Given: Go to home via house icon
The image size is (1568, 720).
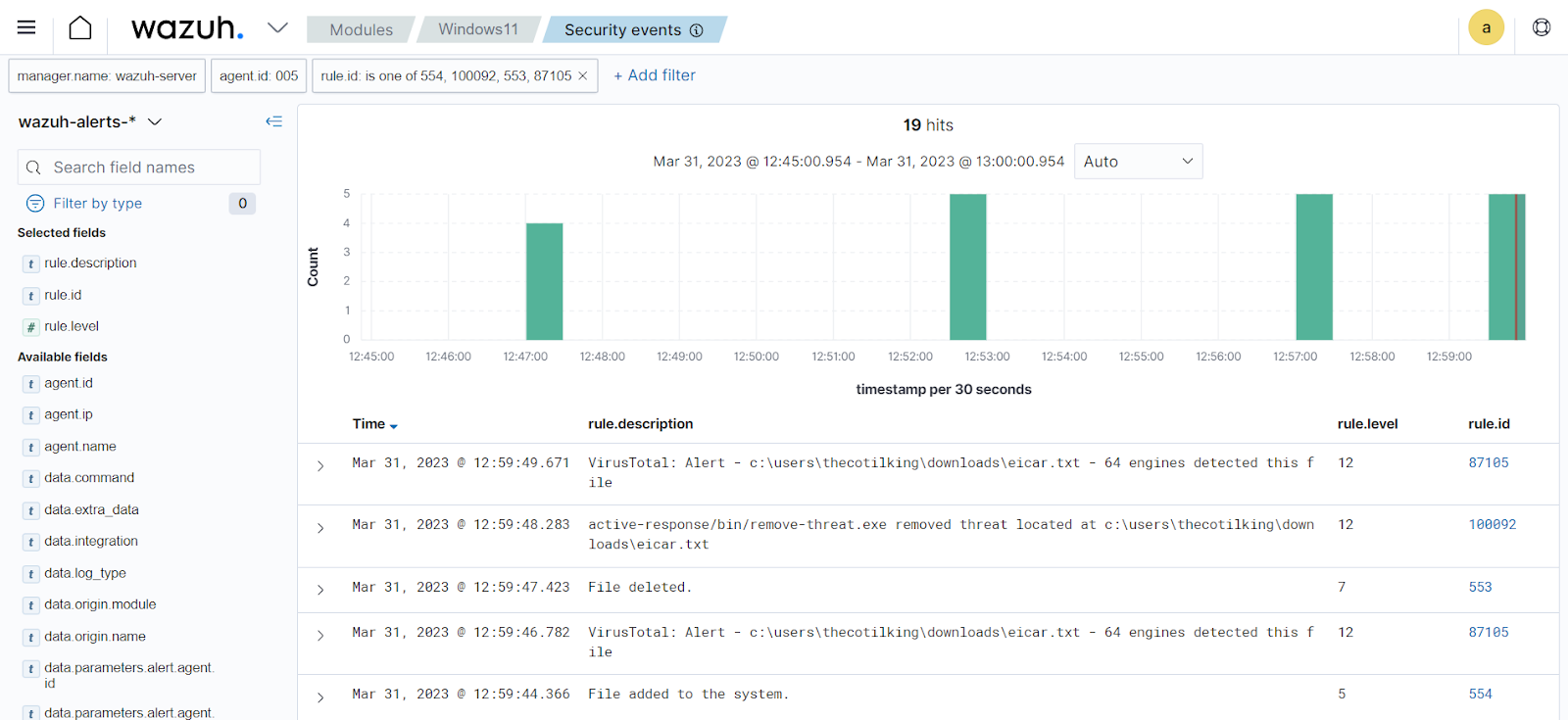Looking at the screenshot, I should pyautogui.click(x=80, y=28).
